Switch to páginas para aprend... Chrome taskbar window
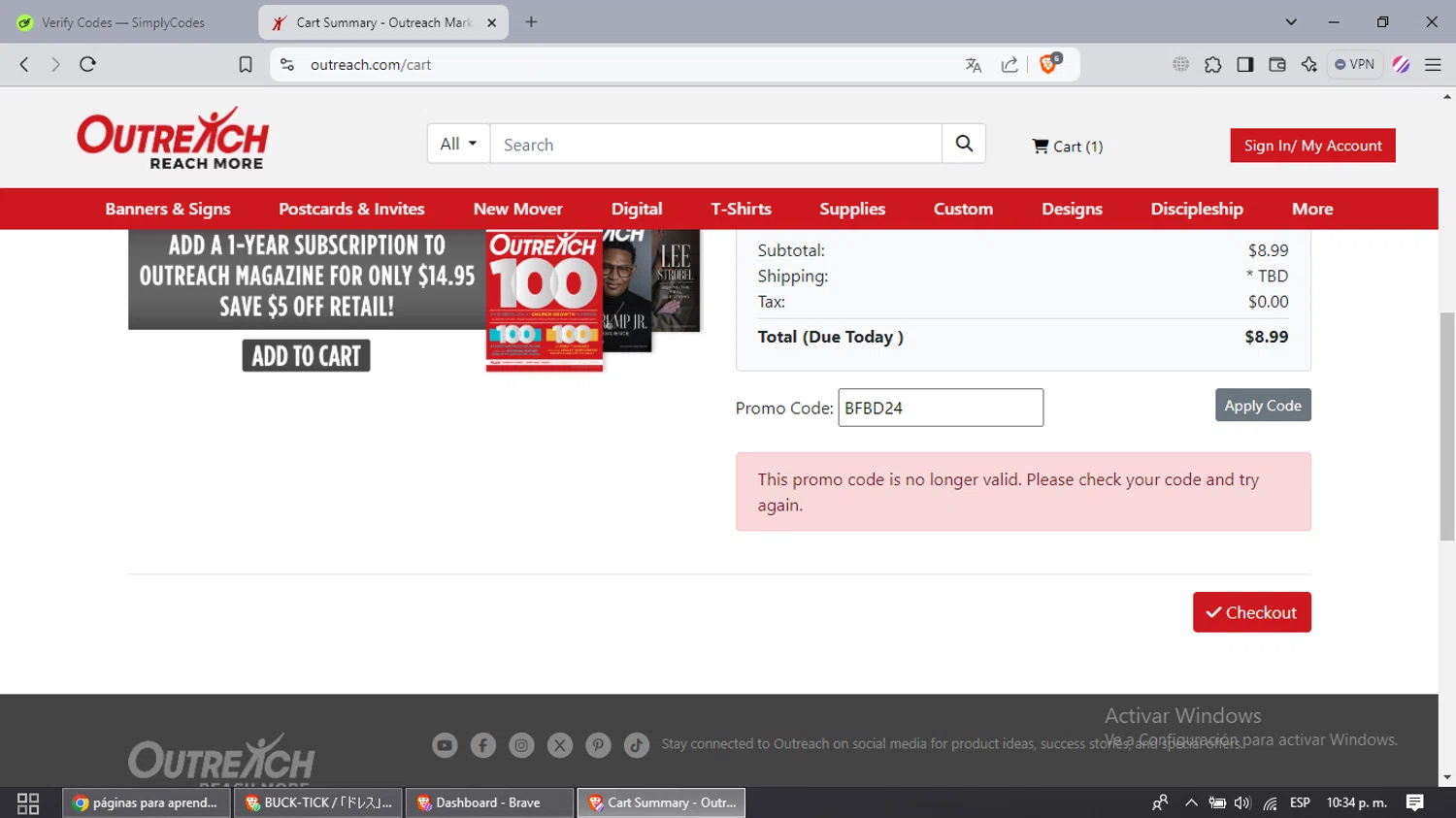Screen dimensions: 1456x818 tap(147, 802)
